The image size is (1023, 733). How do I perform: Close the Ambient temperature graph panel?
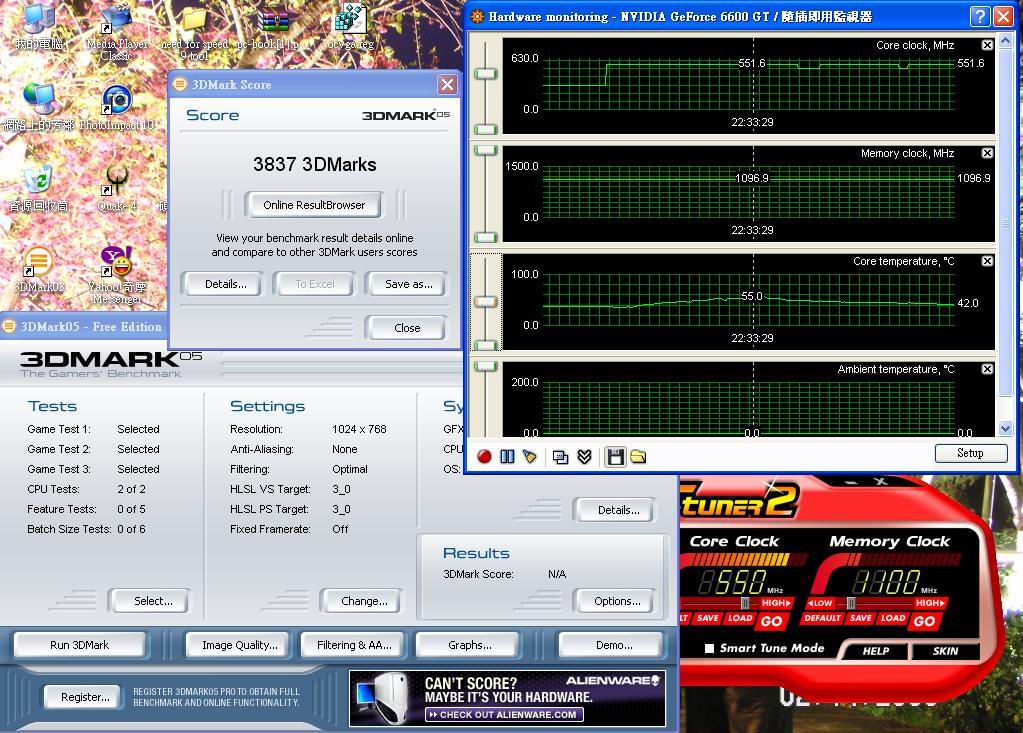click(987, 369)
